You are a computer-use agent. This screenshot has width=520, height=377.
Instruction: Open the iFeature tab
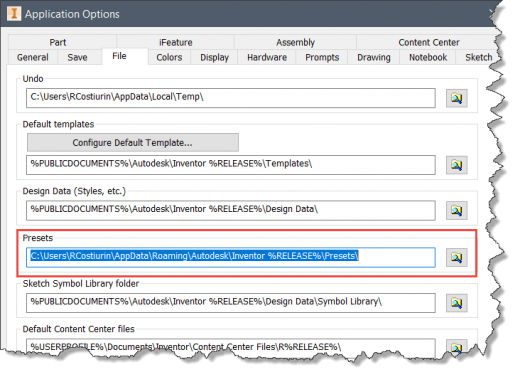[x=176, y=42]
